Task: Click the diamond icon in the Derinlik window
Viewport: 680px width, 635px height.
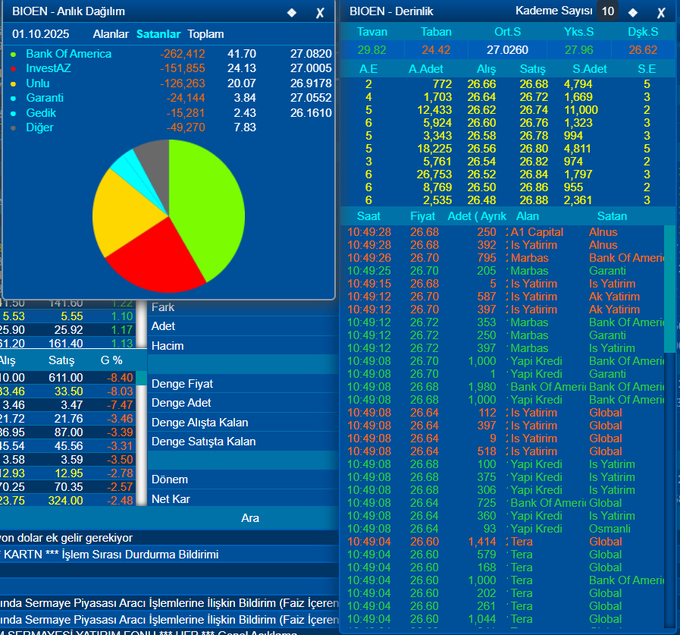Action: [633, 13]
